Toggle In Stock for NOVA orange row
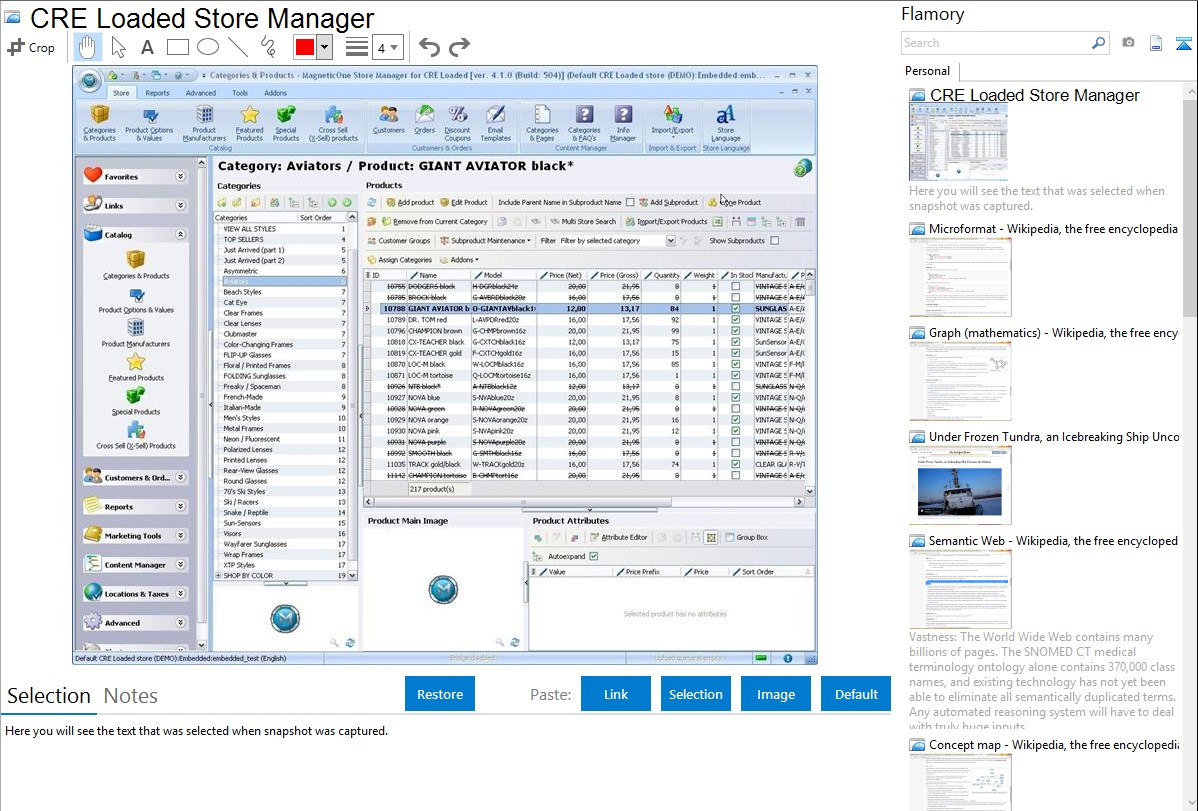This screenshot has height=811, width=1198. point(736,420)
